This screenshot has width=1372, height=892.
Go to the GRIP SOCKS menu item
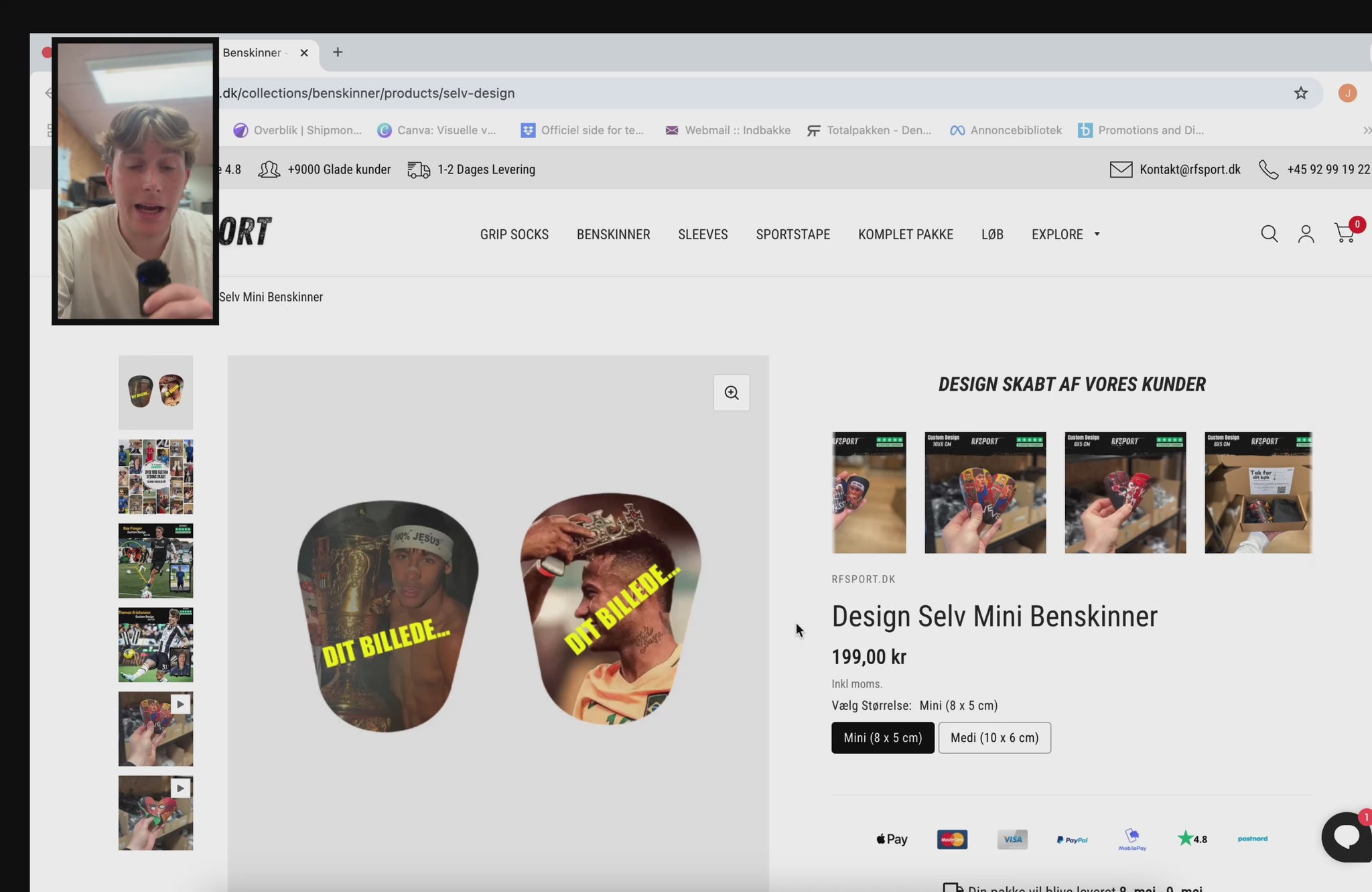click(x=514, y=235)
